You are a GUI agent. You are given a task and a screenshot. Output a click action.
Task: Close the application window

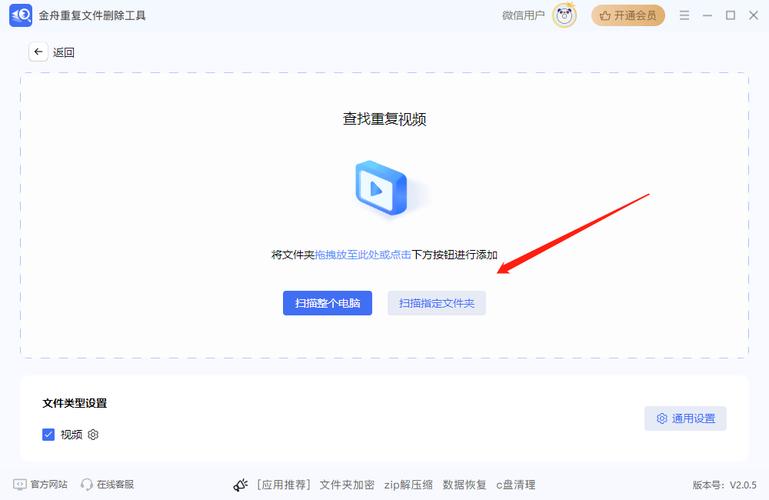(754, 15)
